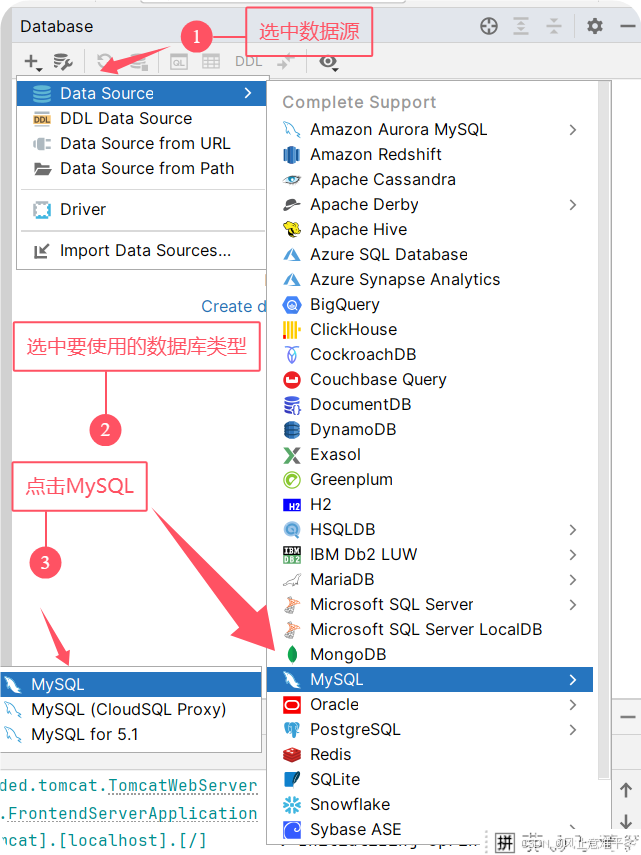Click the CockroachDB icon
641x855 pixels.
[292, 355]
